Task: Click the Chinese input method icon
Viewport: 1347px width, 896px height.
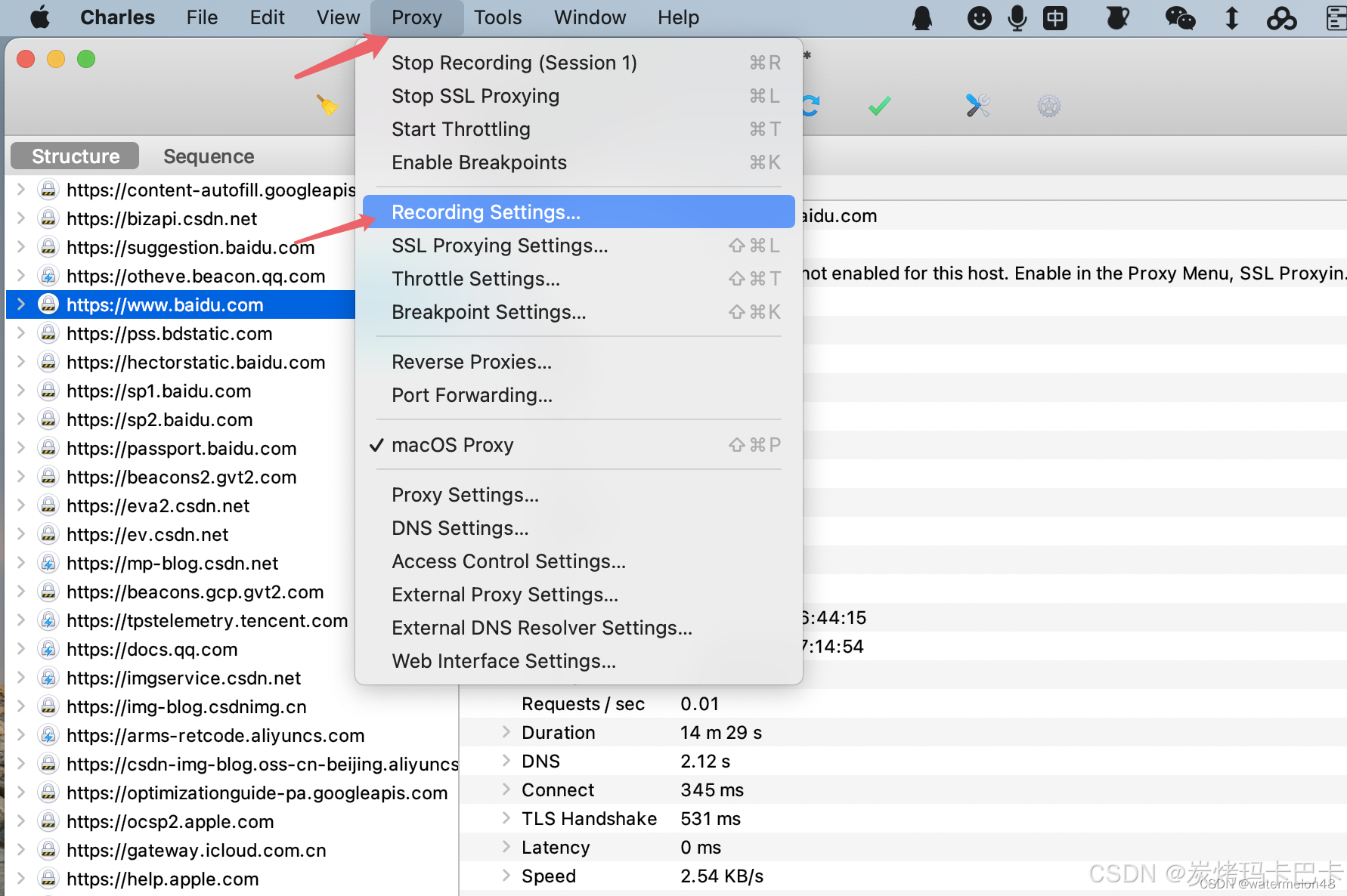Action: point(1055,17)
